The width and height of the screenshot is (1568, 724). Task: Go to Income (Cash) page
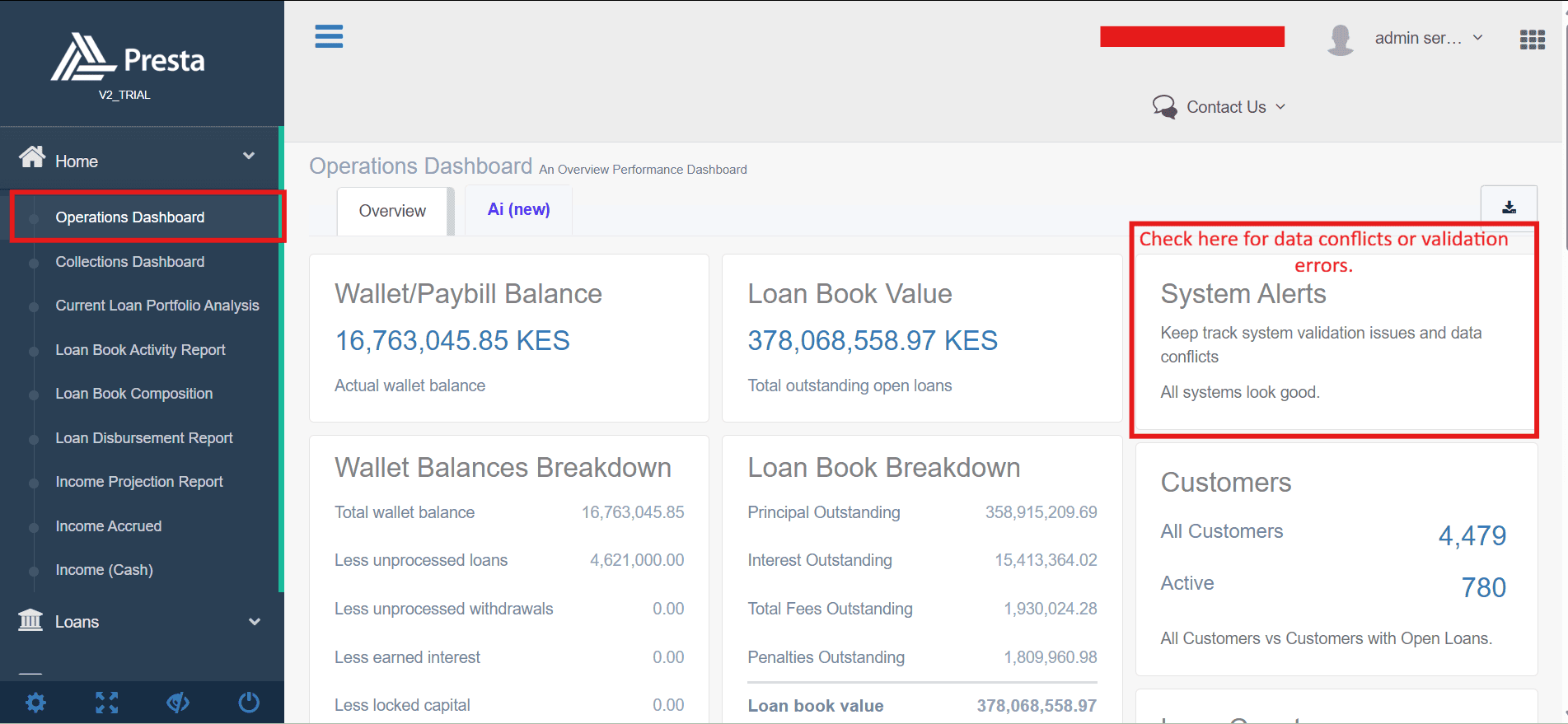click(x=105, y=570)
